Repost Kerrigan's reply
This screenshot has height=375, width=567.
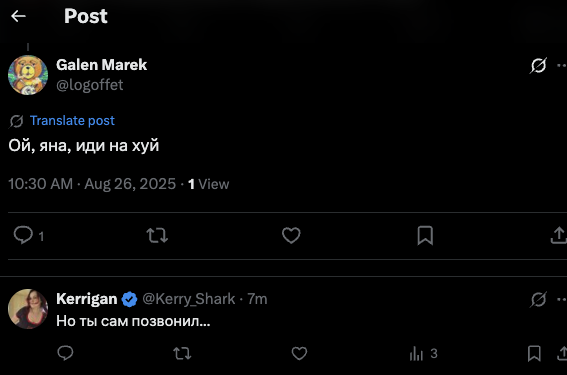182,353
